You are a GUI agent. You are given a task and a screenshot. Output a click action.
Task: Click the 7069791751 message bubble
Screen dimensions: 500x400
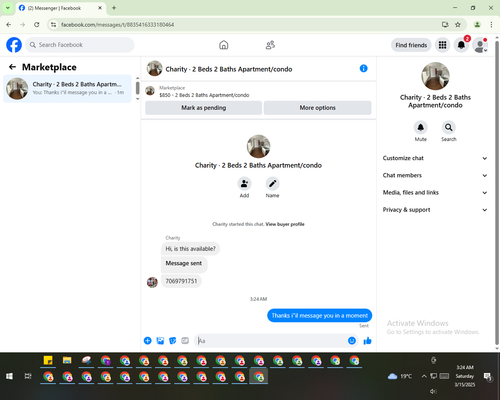(181, 281)
